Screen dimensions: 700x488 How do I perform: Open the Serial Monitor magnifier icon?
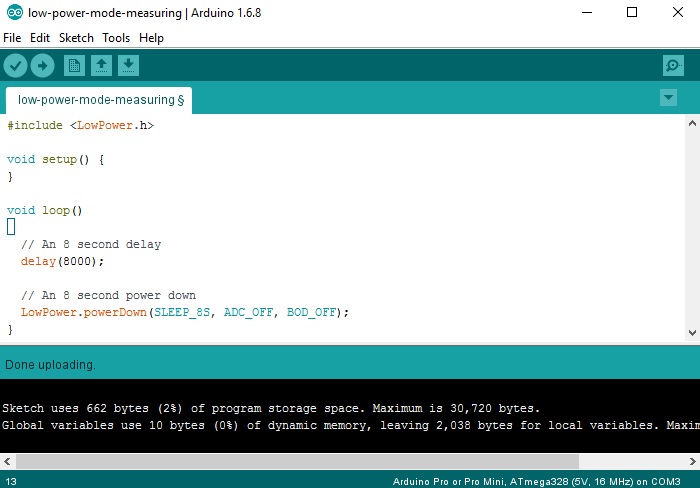tap(673, 66)
